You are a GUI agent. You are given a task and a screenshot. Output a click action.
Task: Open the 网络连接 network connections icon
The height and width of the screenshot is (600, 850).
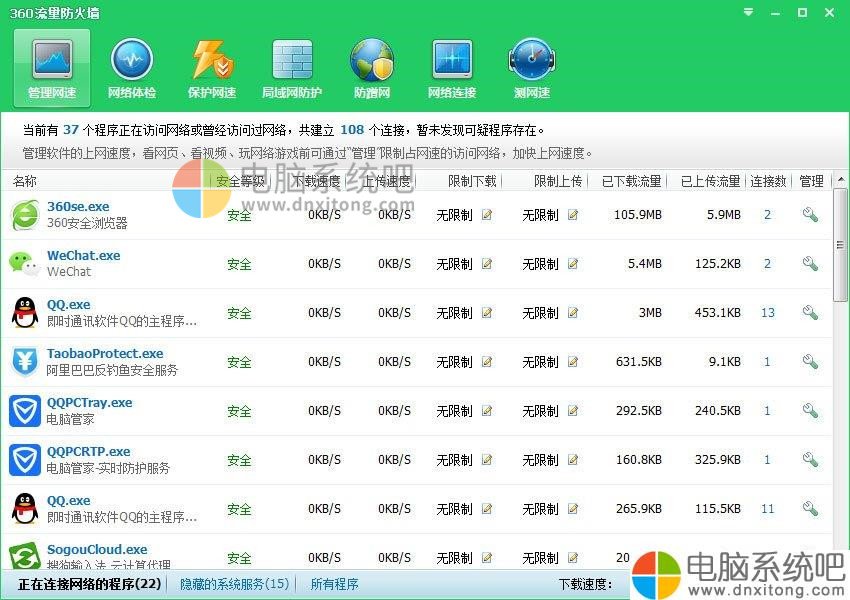(452, 68)
